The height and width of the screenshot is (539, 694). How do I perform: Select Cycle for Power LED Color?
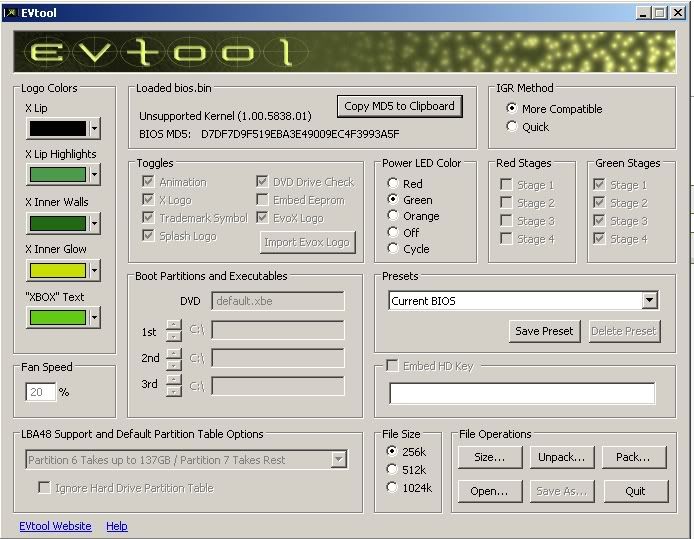pyautogui.click(x=393, y=248)
